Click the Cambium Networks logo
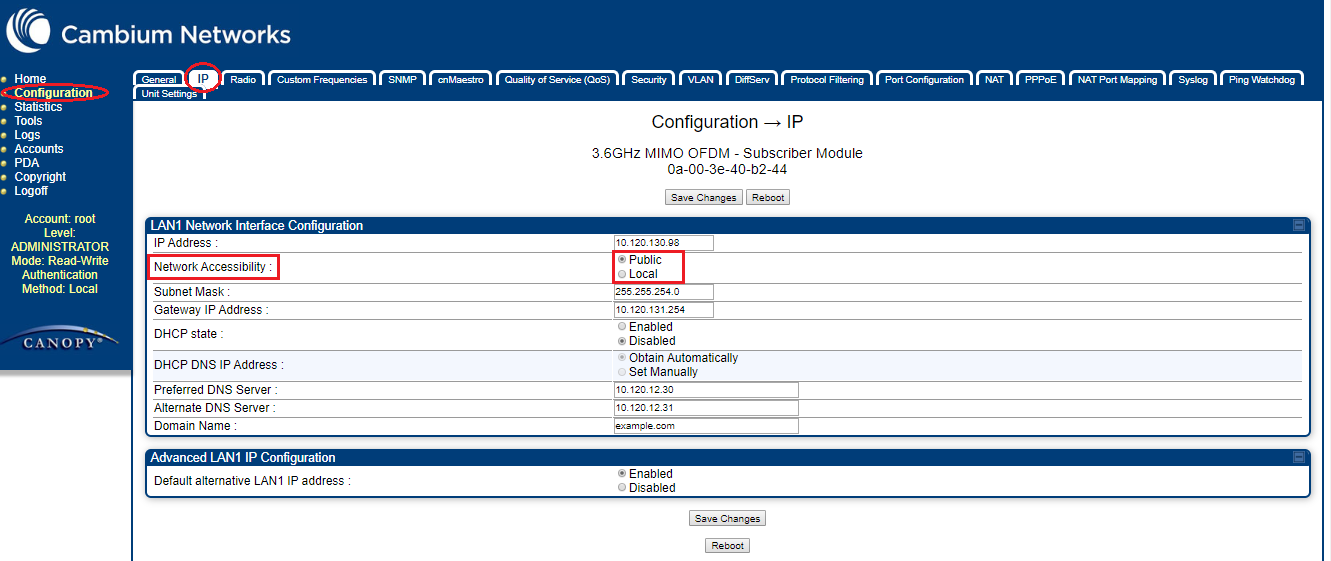Screen dimensions: 1331x561 point(148,32)
